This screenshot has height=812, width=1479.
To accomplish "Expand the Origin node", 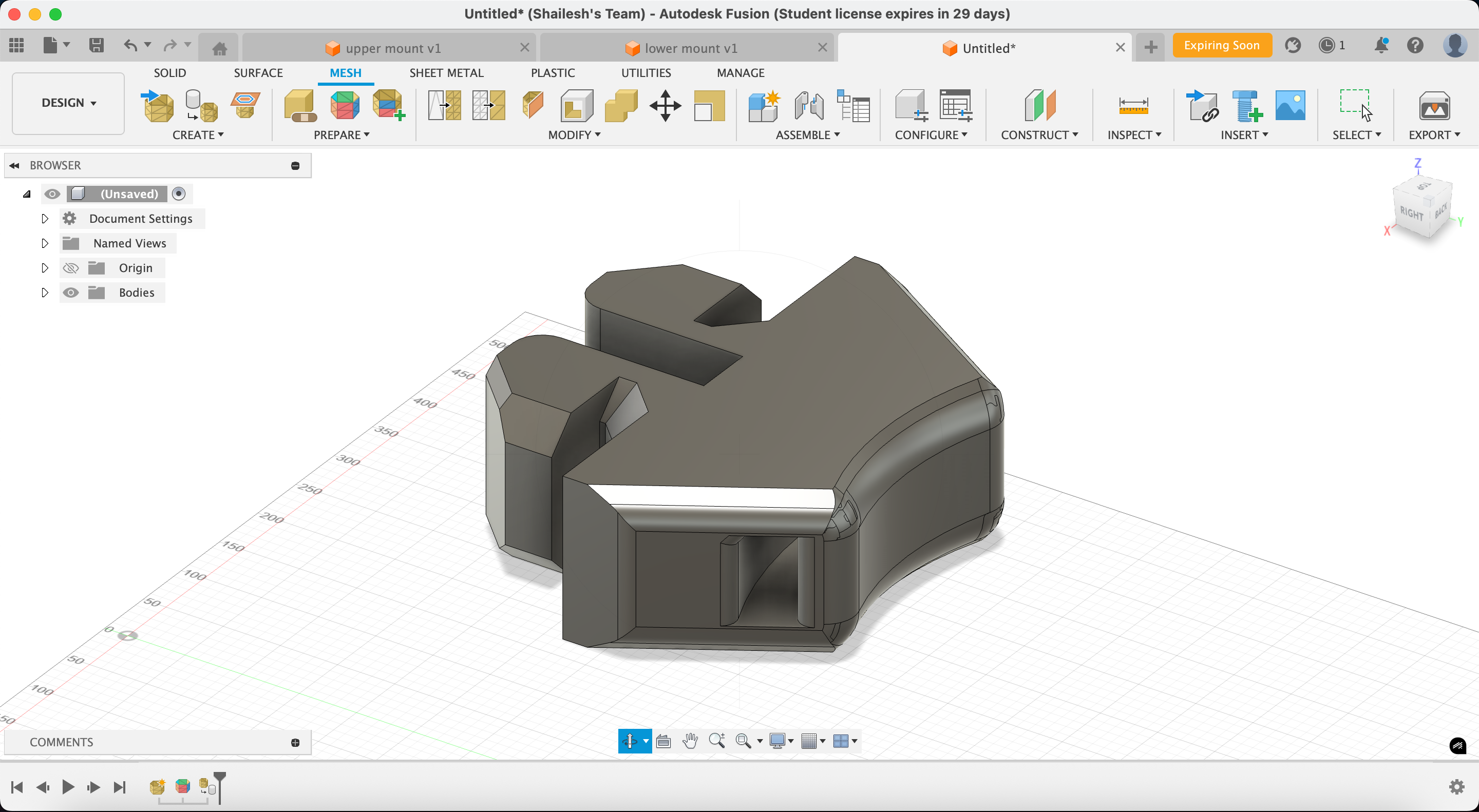I will [44, 268].
